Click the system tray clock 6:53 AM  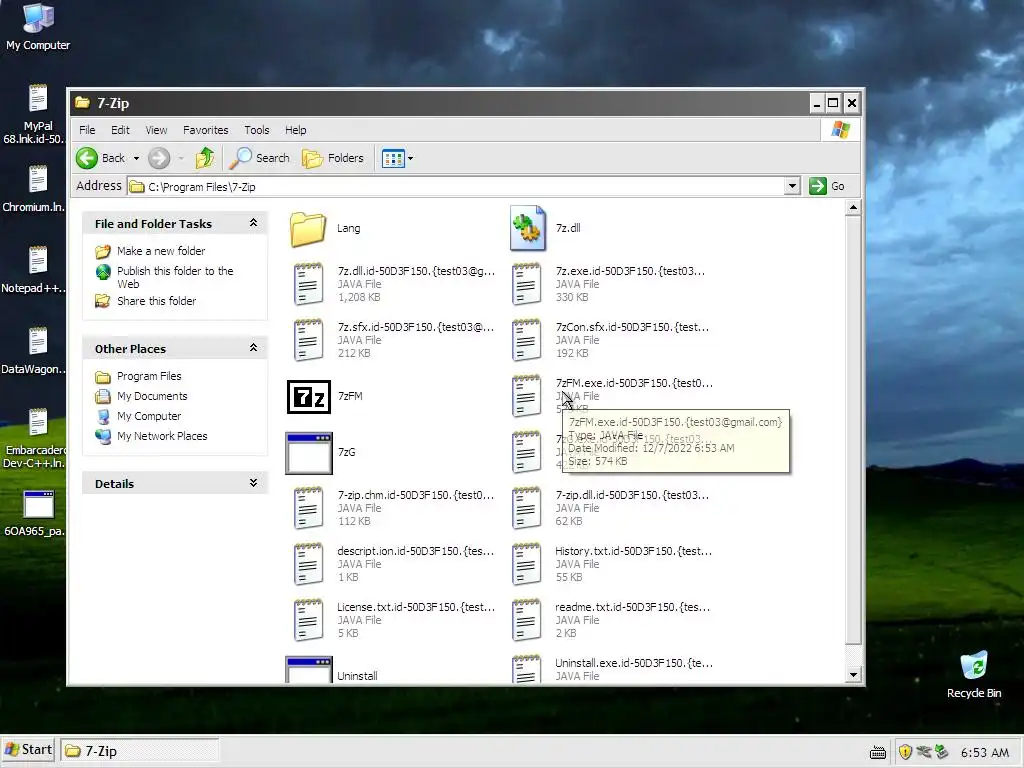[985, 752]
